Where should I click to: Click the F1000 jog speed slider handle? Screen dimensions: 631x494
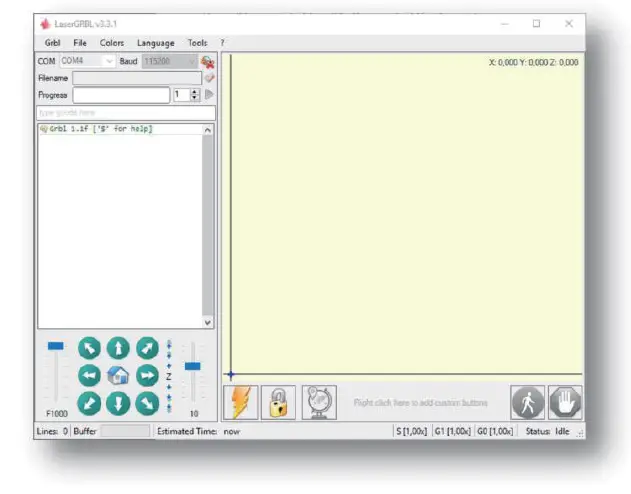[56, 346]
